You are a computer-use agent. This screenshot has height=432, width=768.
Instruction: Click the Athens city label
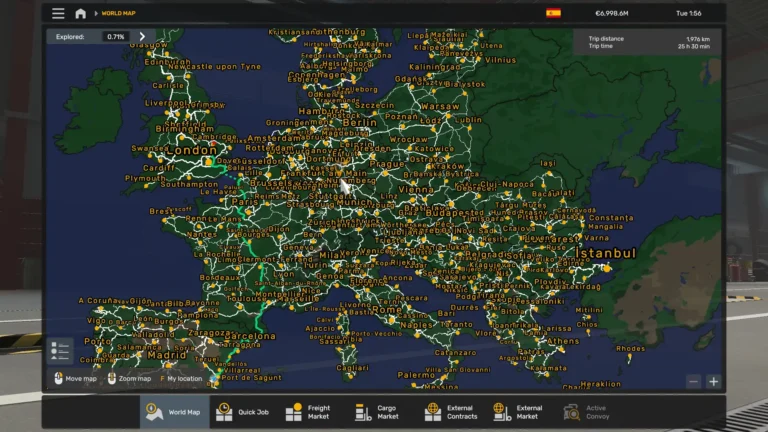[563, 341]
